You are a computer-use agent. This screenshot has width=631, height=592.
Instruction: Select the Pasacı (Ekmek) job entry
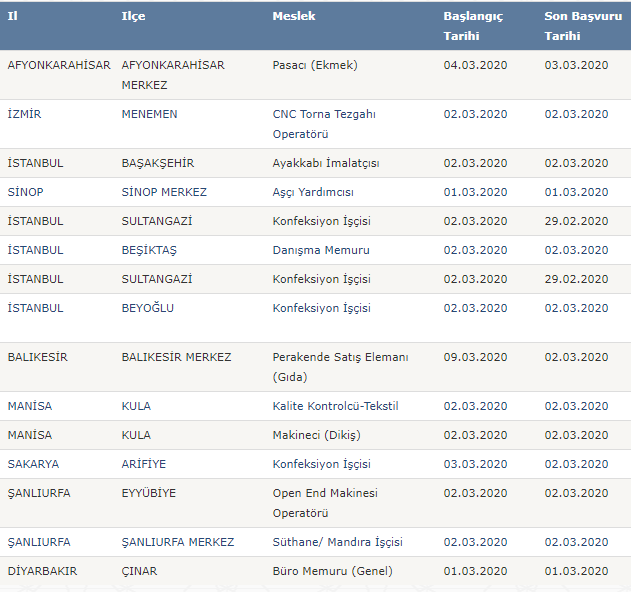click(314, 65)
